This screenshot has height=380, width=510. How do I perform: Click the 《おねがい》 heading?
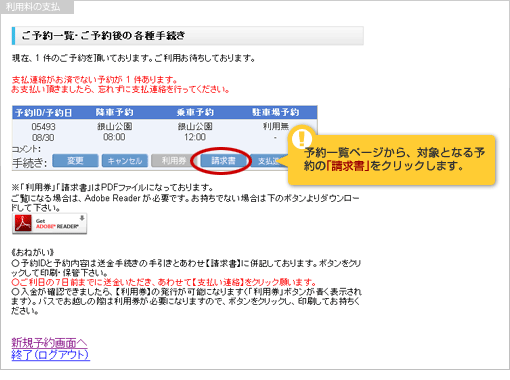click(x=33, y=252)
